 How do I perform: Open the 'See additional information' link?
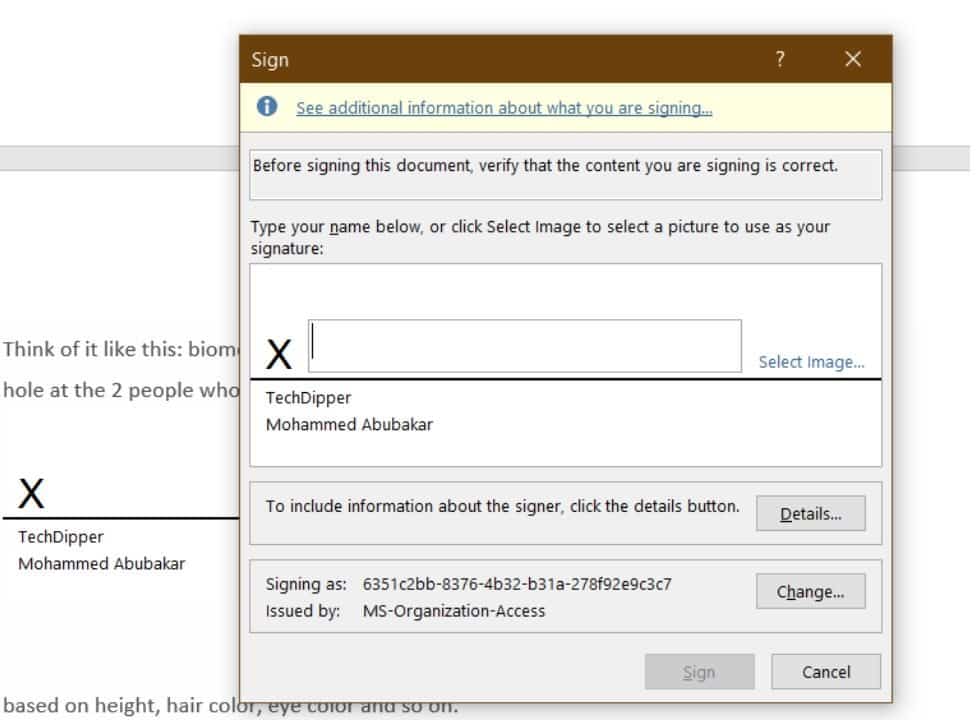(504, 108)
